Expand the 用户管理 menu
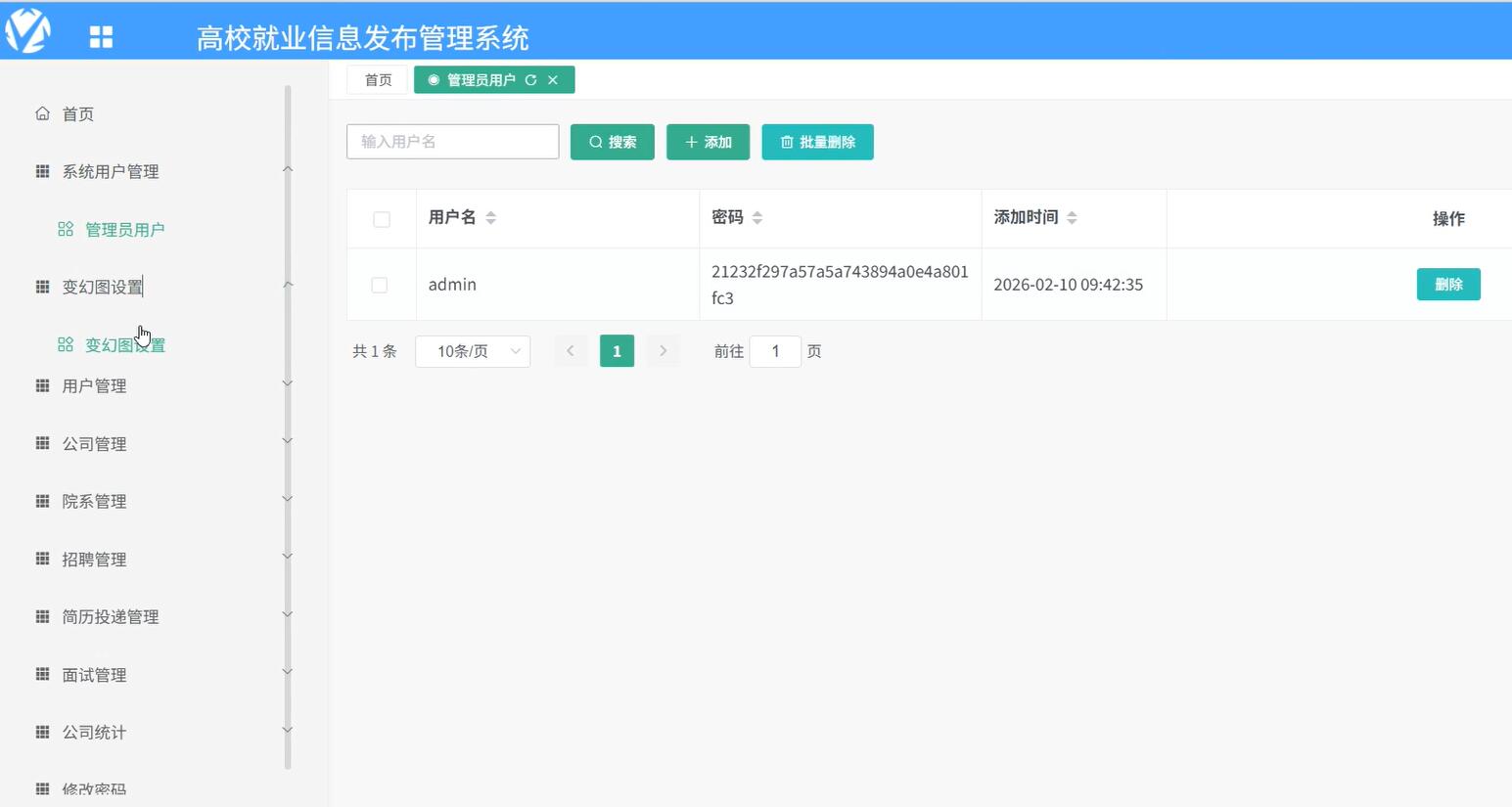This screenshot has width=1512, height=807. 288,383
